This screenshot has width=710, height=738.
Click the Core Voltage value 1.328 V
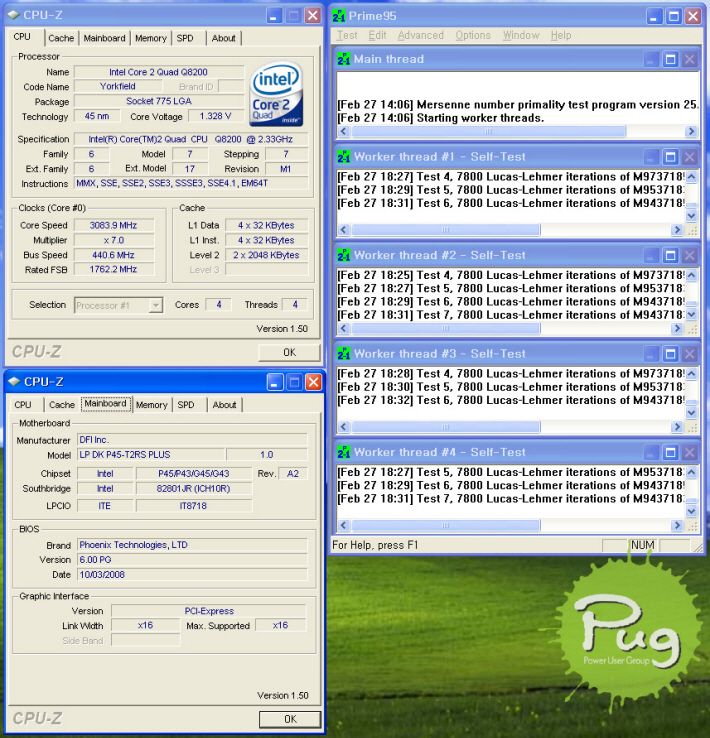(215, 116)
